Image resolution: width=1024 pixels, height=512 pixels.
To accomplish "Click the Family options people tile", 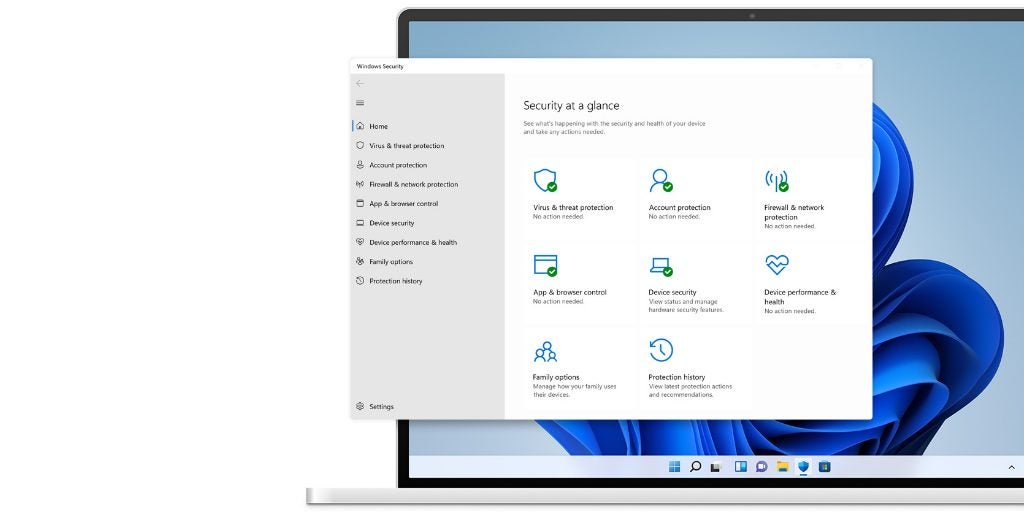I will [x=579, y=368].
